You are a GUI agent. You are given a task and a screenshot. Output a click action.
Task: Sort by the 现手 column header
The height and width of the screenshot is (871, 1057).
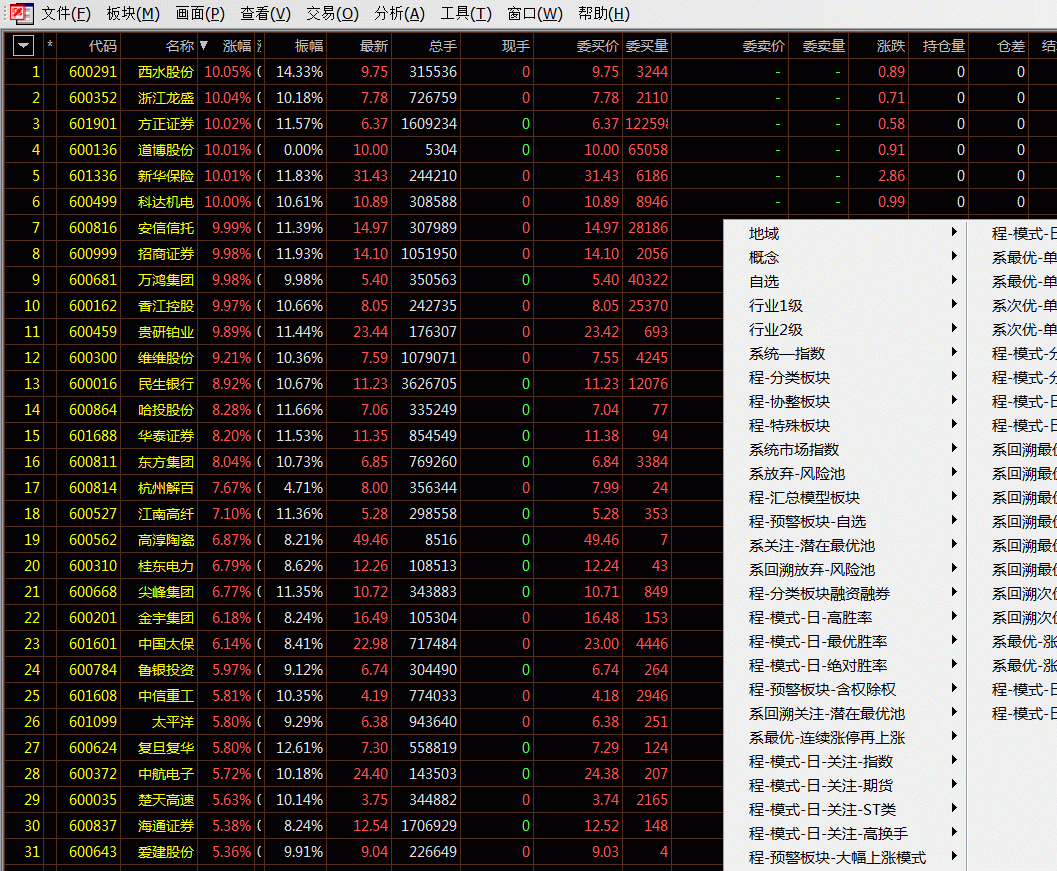coord(516,46)
